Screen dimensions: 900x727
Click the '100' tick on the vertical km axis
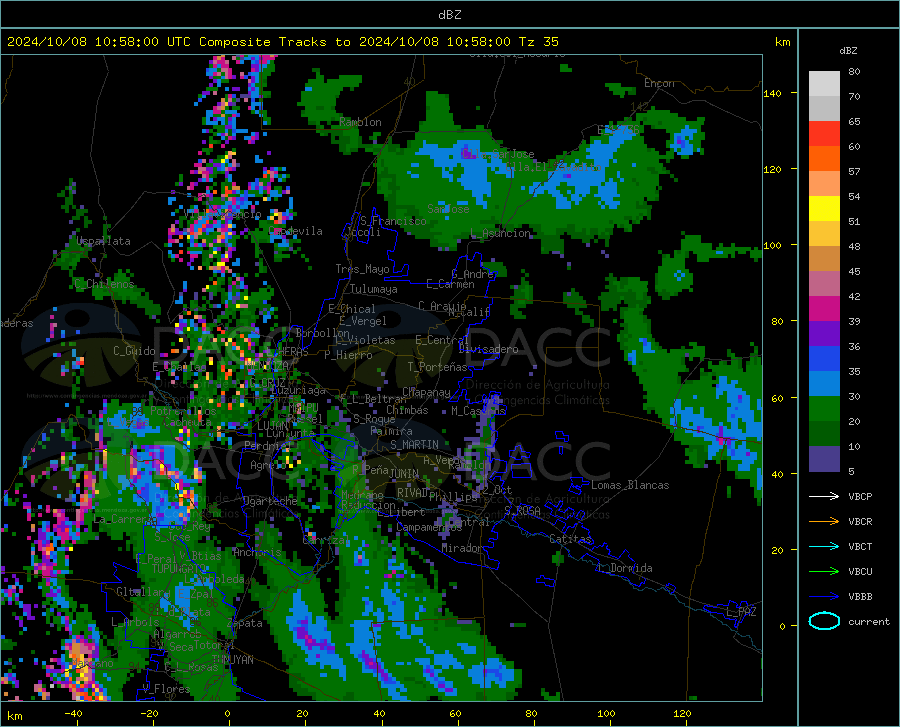[x=772, y=245]
